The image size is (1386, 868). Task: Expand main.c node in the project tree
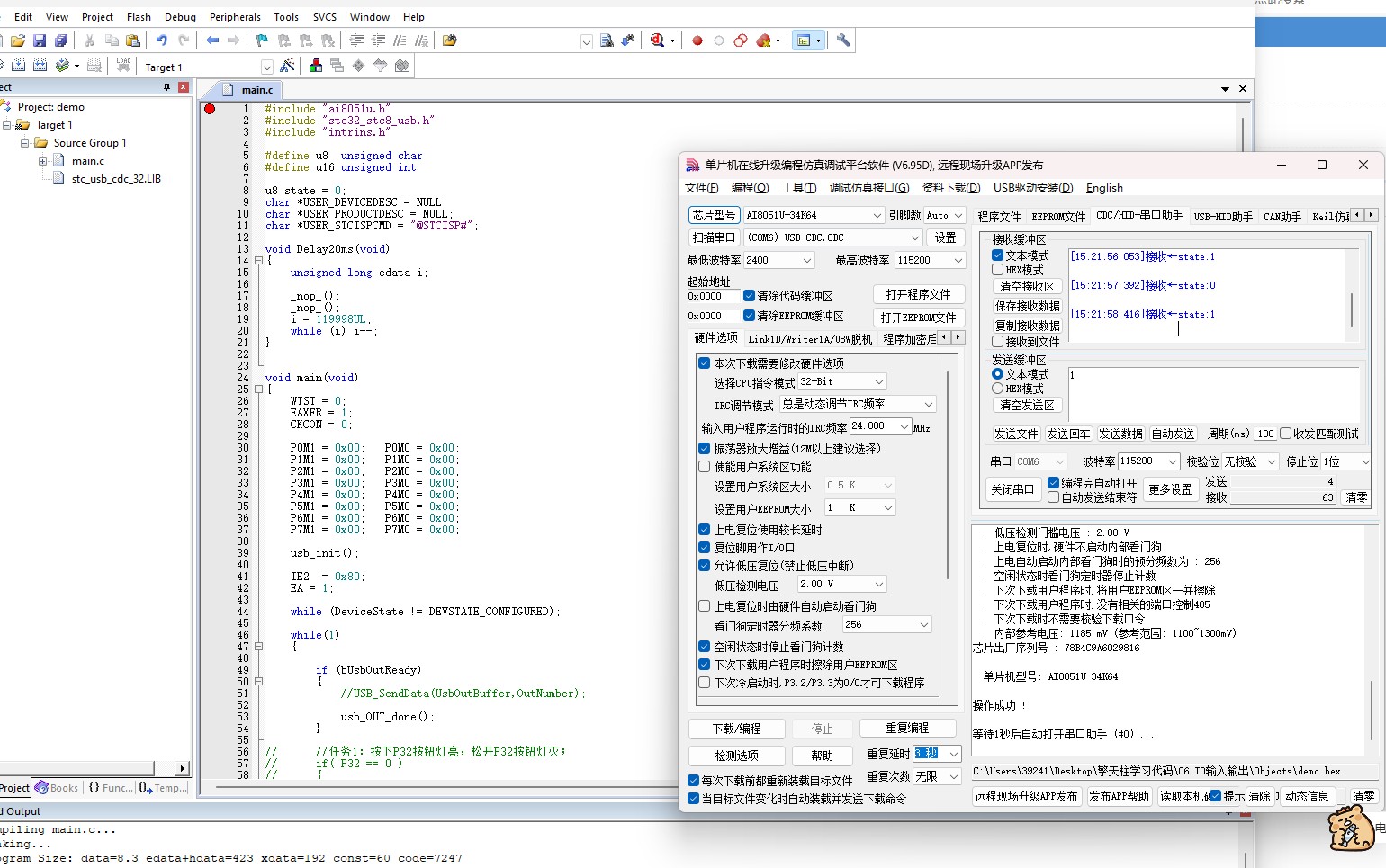click(42, 161)
